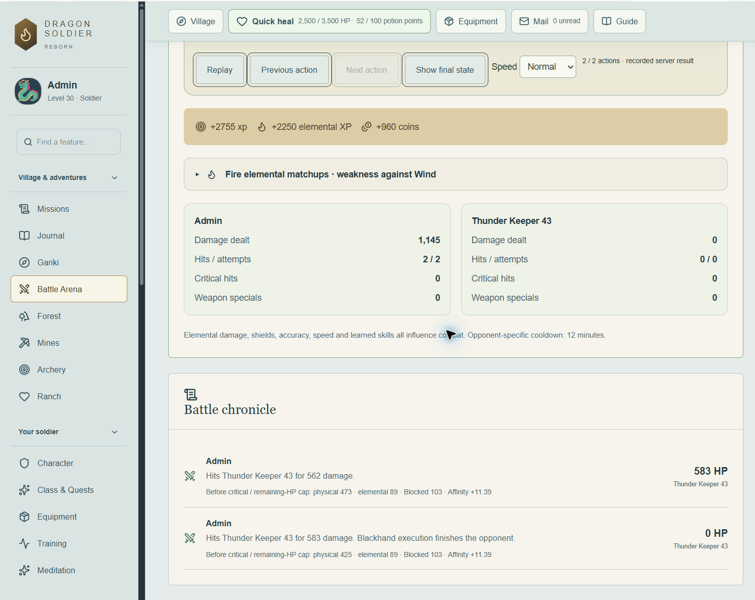755x600 pixels.
Task: Click the Forest trees icon
Action: coord(24,316)
